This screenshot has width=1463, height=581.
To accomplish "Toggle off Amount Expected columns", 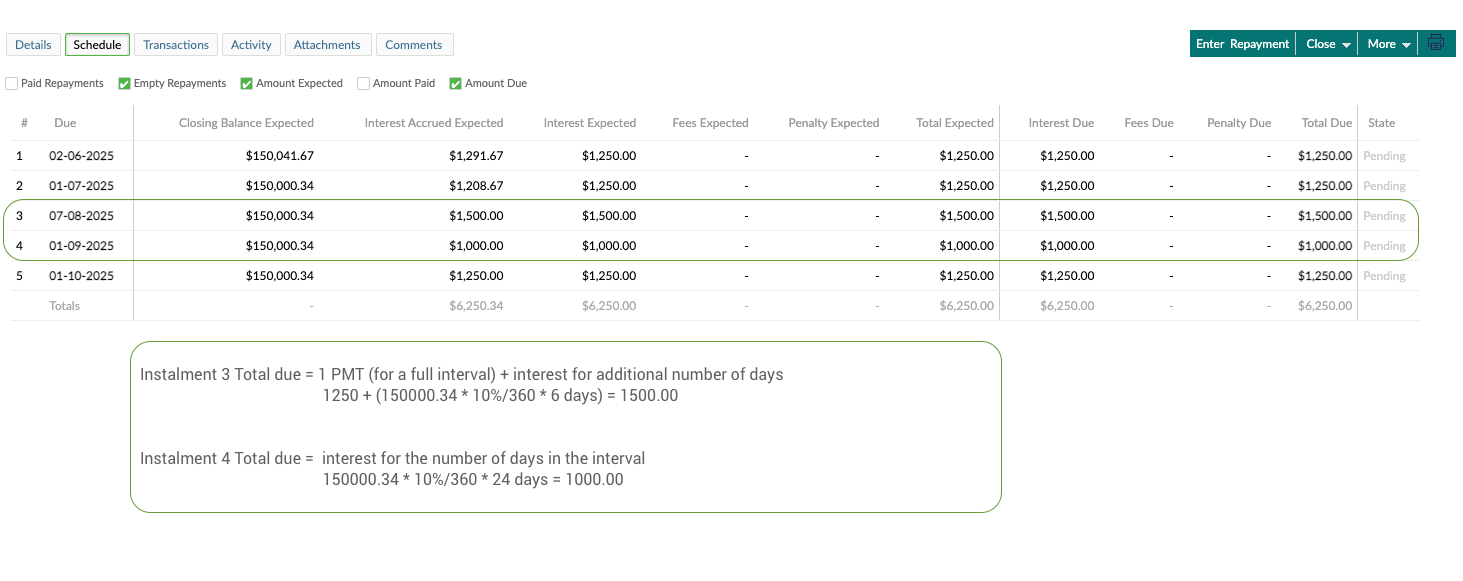I will coord(247,84).
